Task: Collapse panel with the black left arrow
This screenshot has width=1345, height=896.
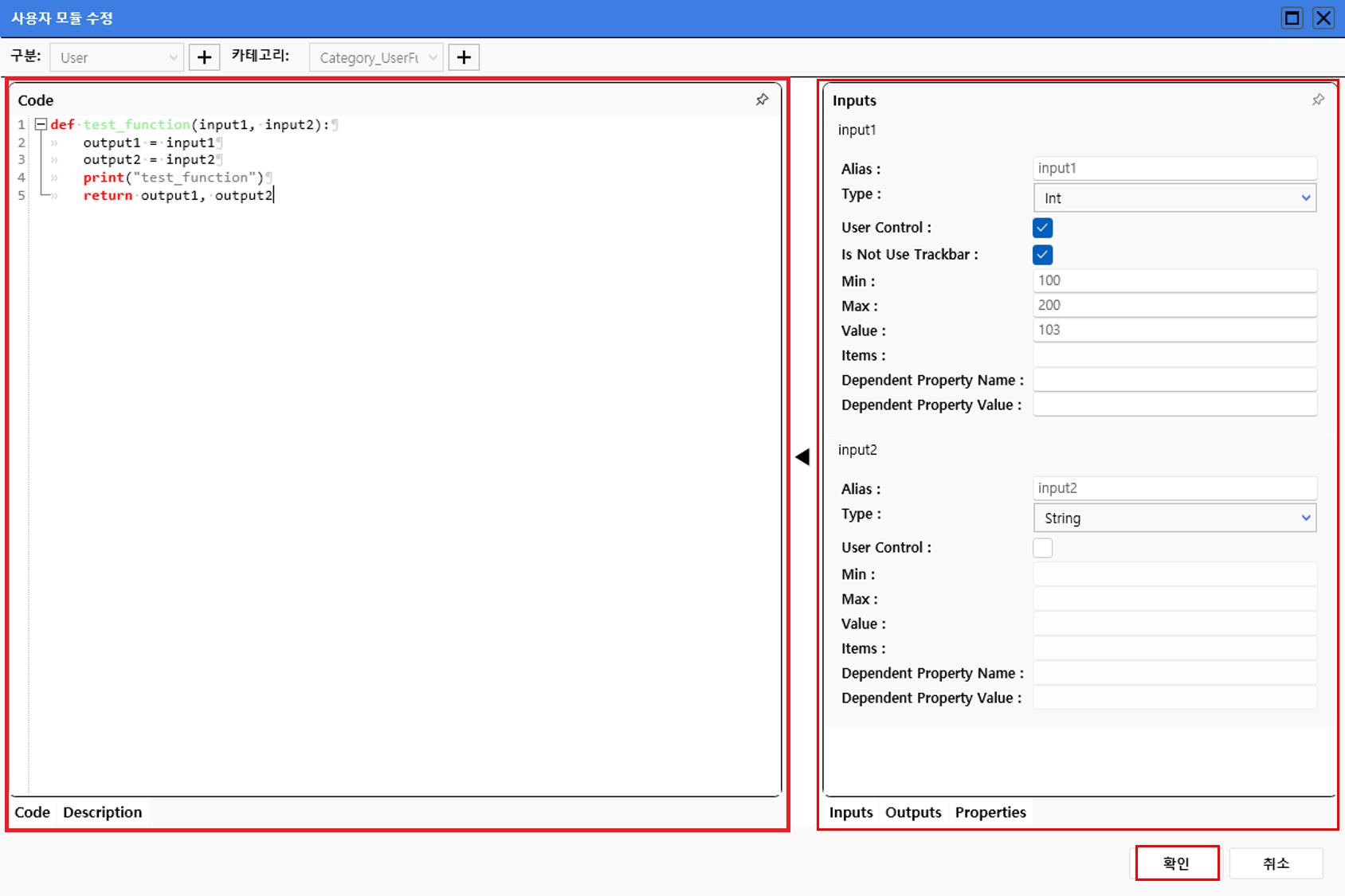Action: pyautogui.click(x=802, y=456)
